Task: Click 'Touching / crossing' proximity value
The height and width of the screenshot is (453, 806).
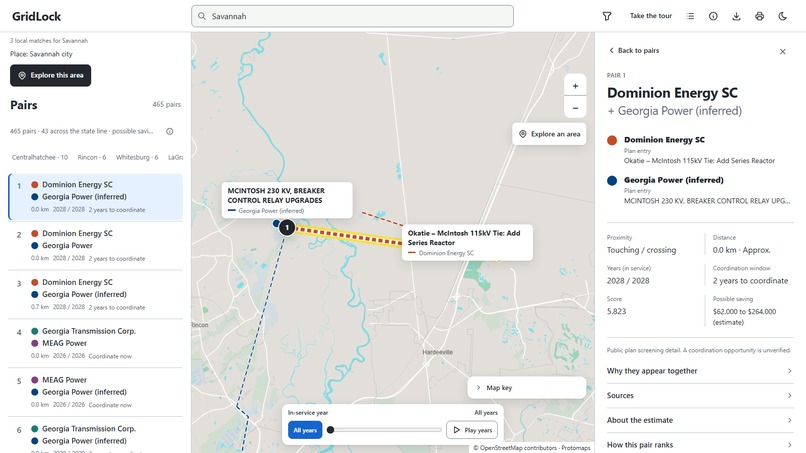Action: coord(642,250)
